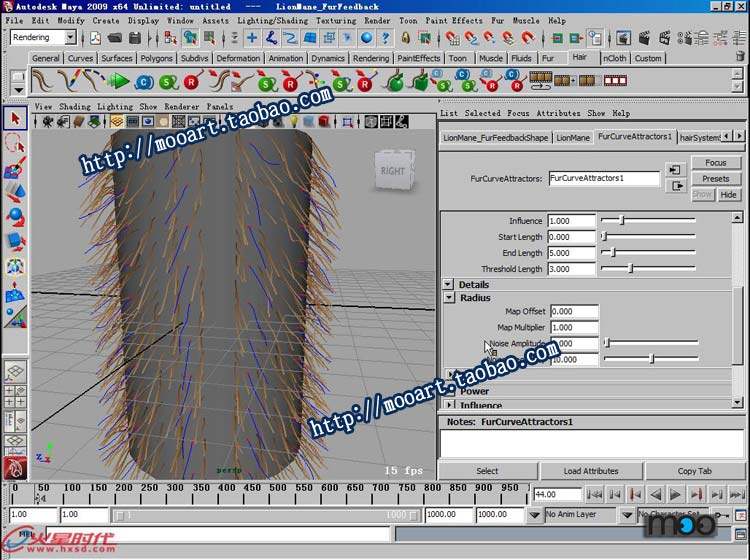Click the render current frame clapper icon
The image size is (750, 560).
coord(644,37)
